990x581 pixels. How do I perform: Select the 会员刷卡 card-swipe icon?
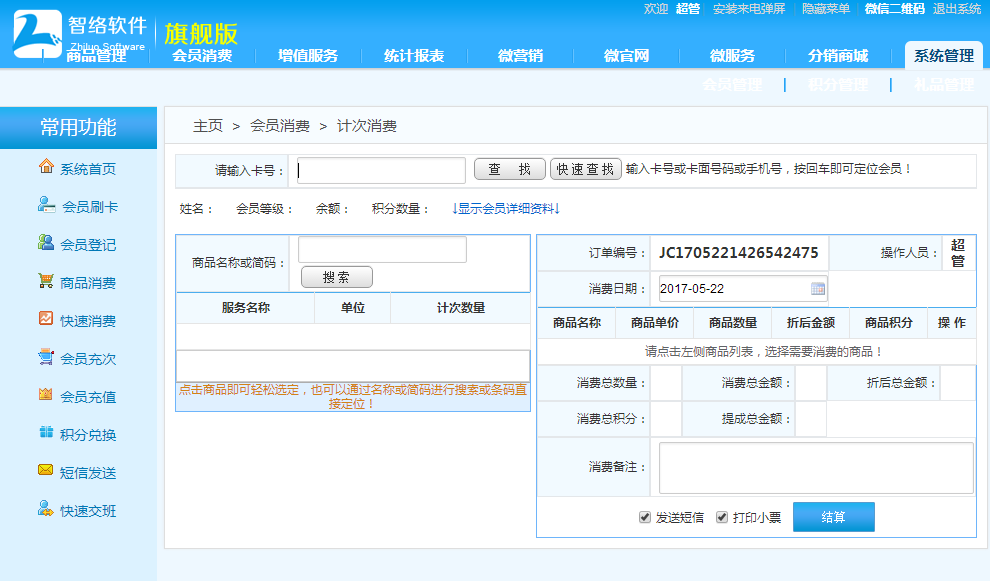pos(46,206)
